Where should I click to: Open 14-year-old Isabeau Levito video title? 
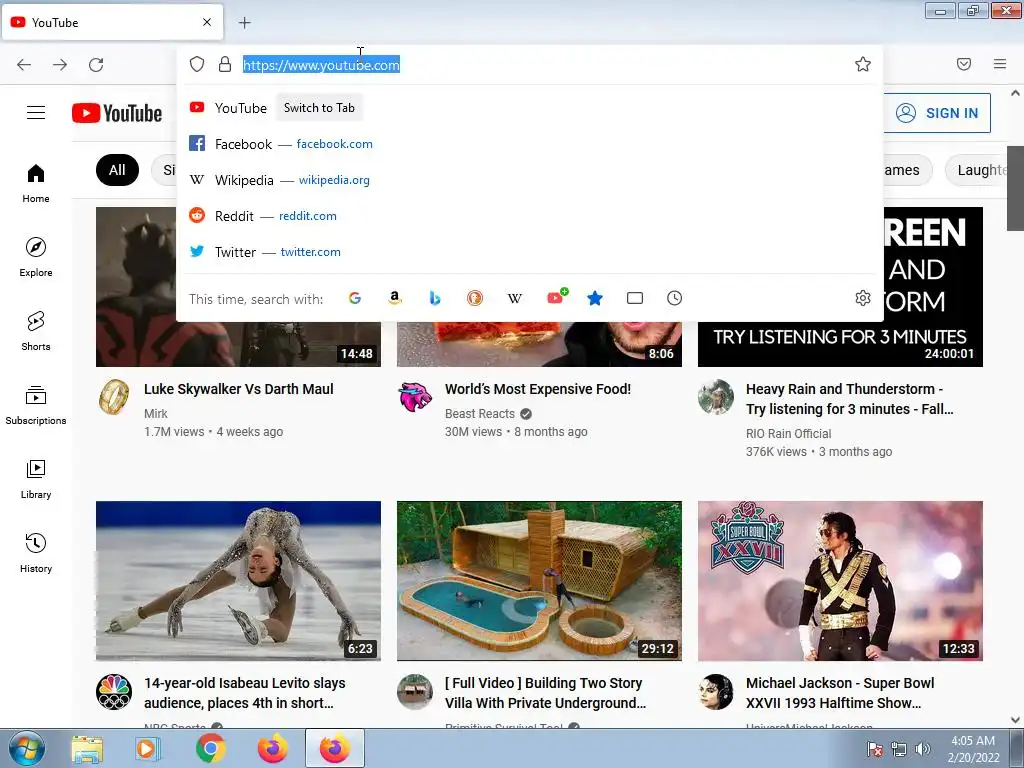[245, 693]
